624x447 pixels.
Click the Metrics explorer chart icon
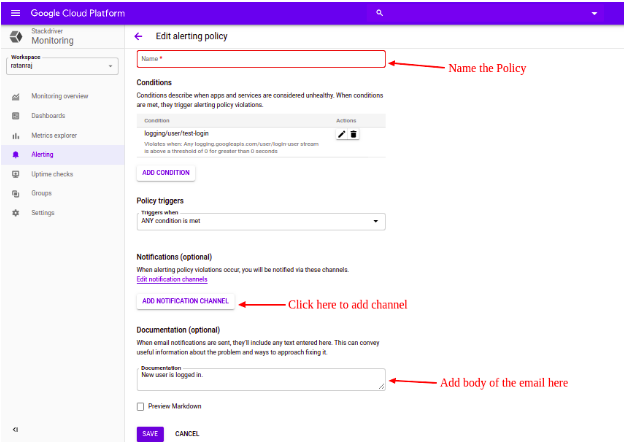16,136
